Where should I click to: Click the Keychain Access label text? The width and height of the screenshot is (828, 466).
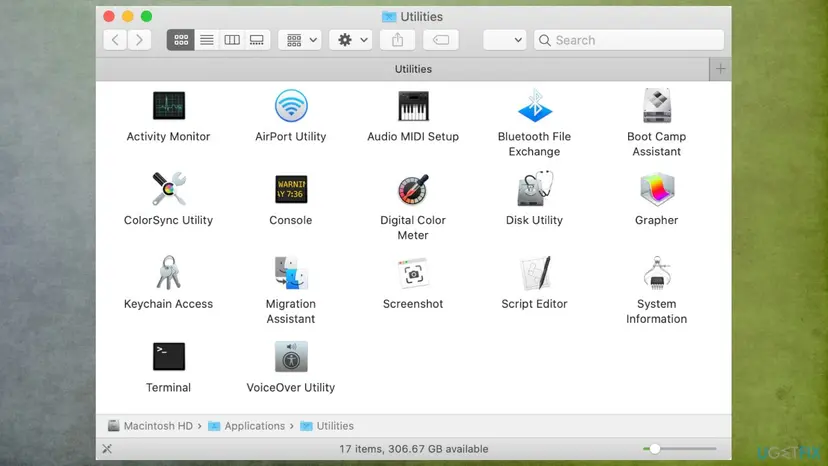pyautogui.click(x=168, y=304)
